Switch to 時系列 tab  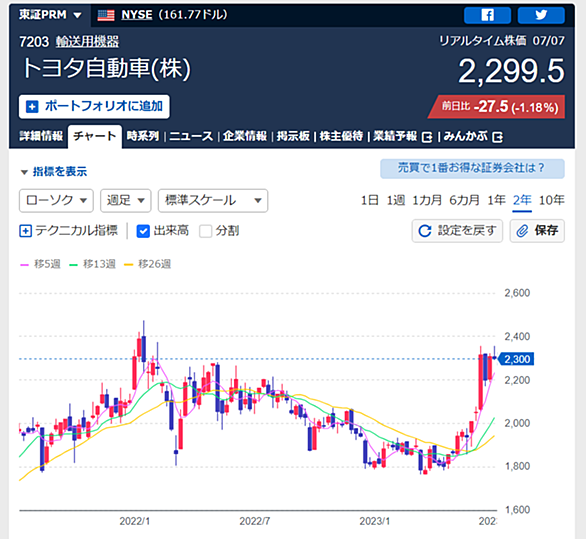click(143, 136)
